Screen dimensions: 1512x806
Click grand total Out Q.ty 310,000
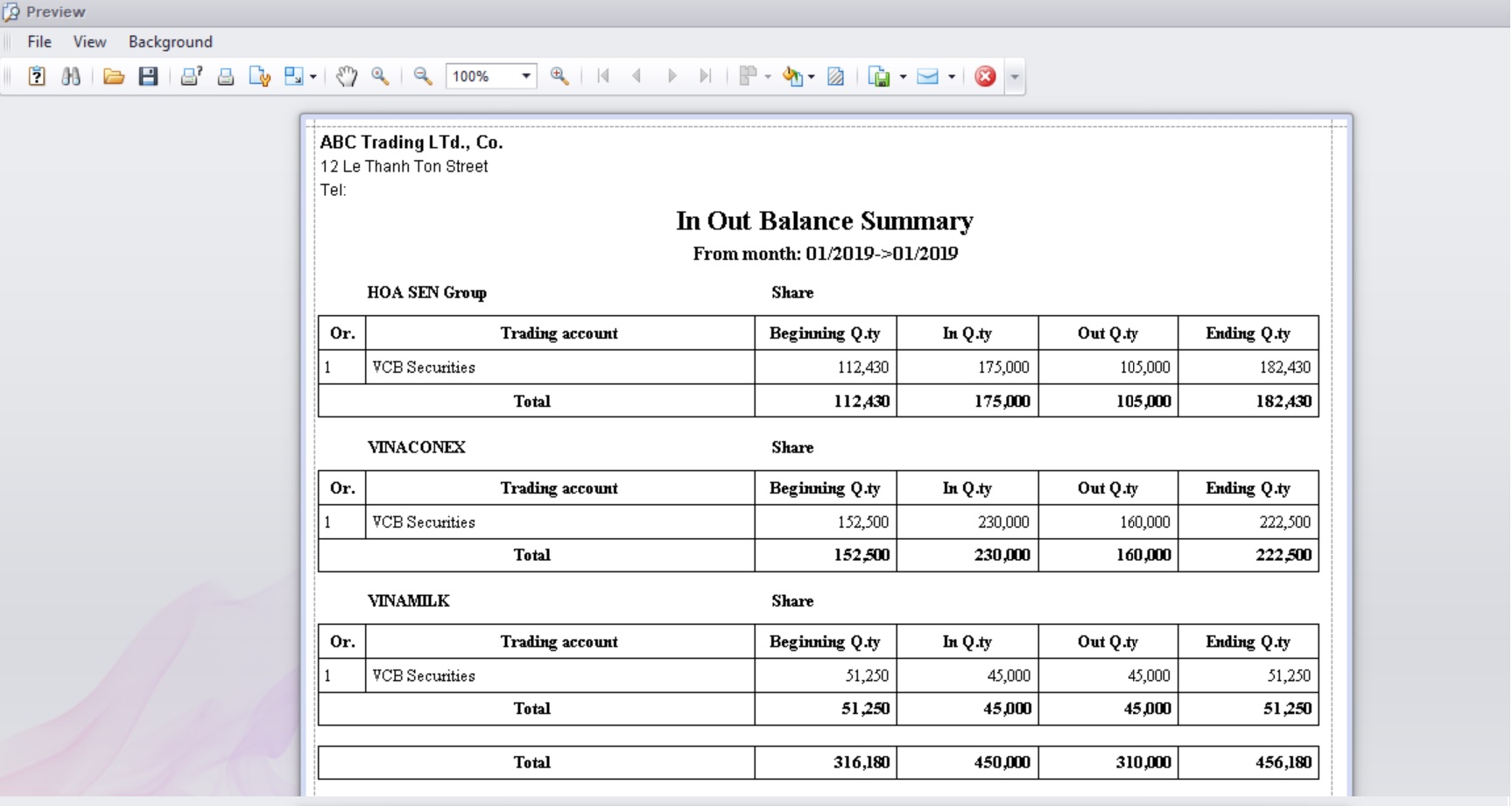coord(1143,762)
